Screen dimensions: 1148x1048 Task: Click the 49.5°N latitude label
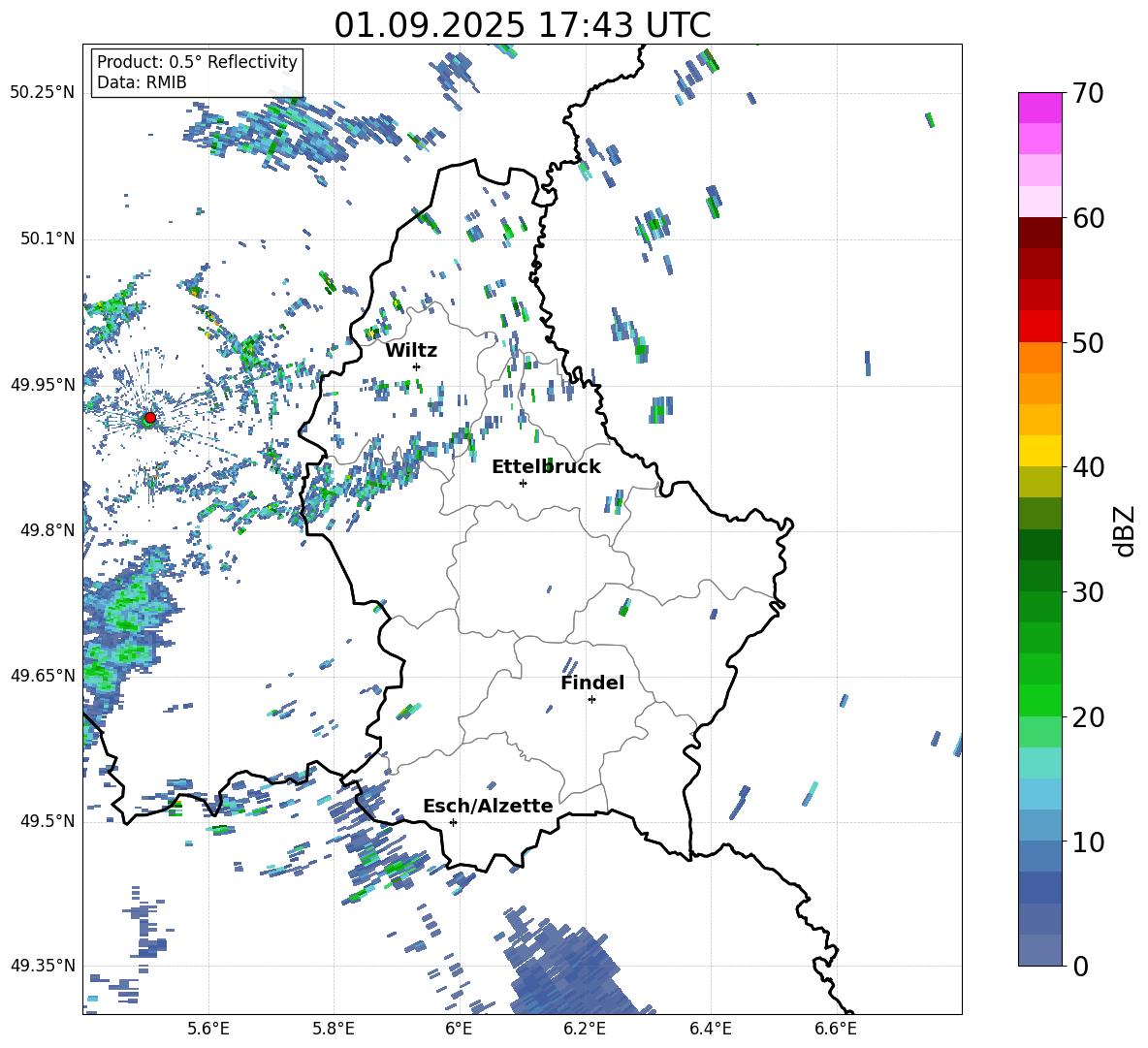[x=48, y=821]
